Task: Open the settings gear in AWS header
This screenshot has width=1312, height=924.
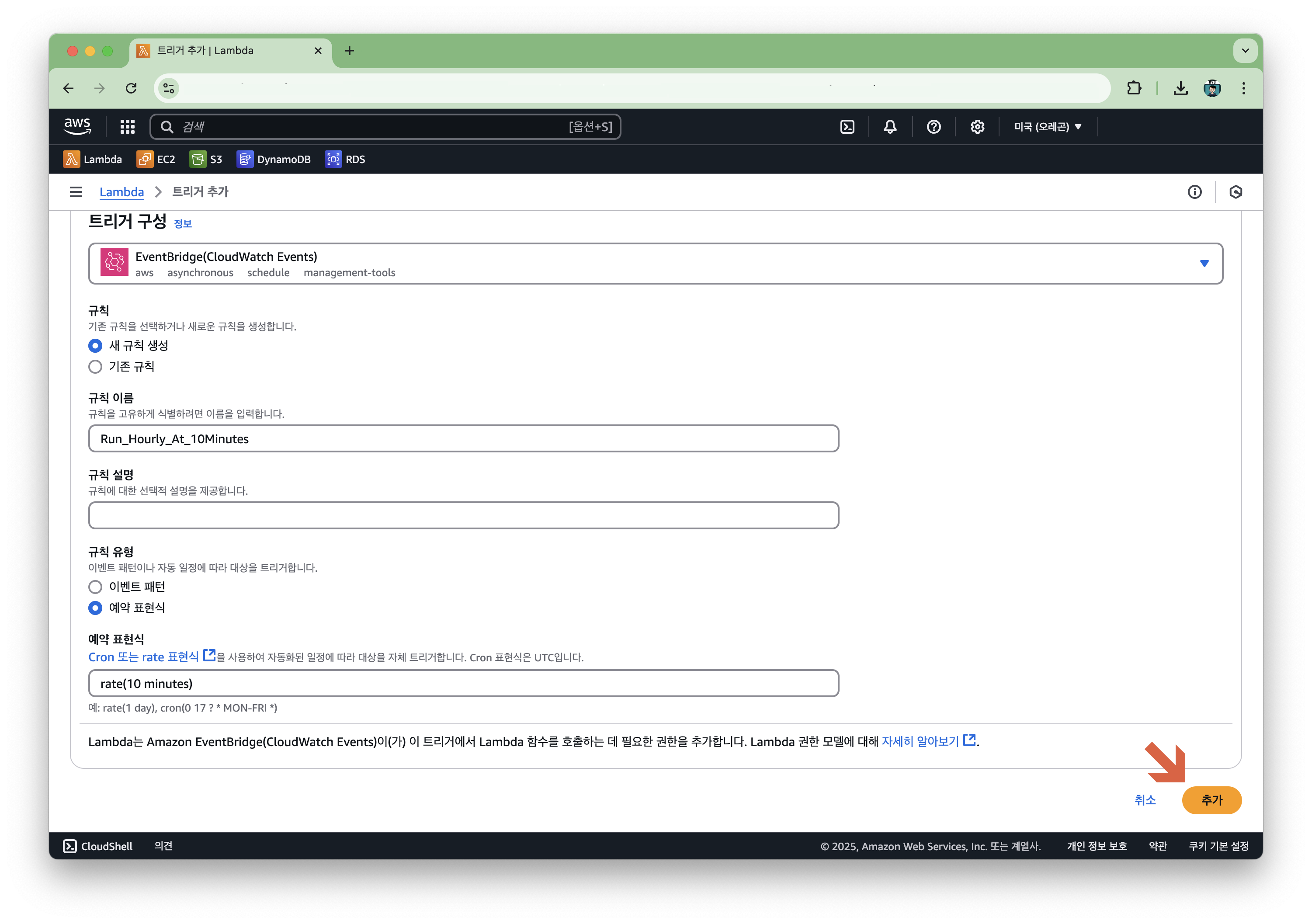Action: [977, 127]
